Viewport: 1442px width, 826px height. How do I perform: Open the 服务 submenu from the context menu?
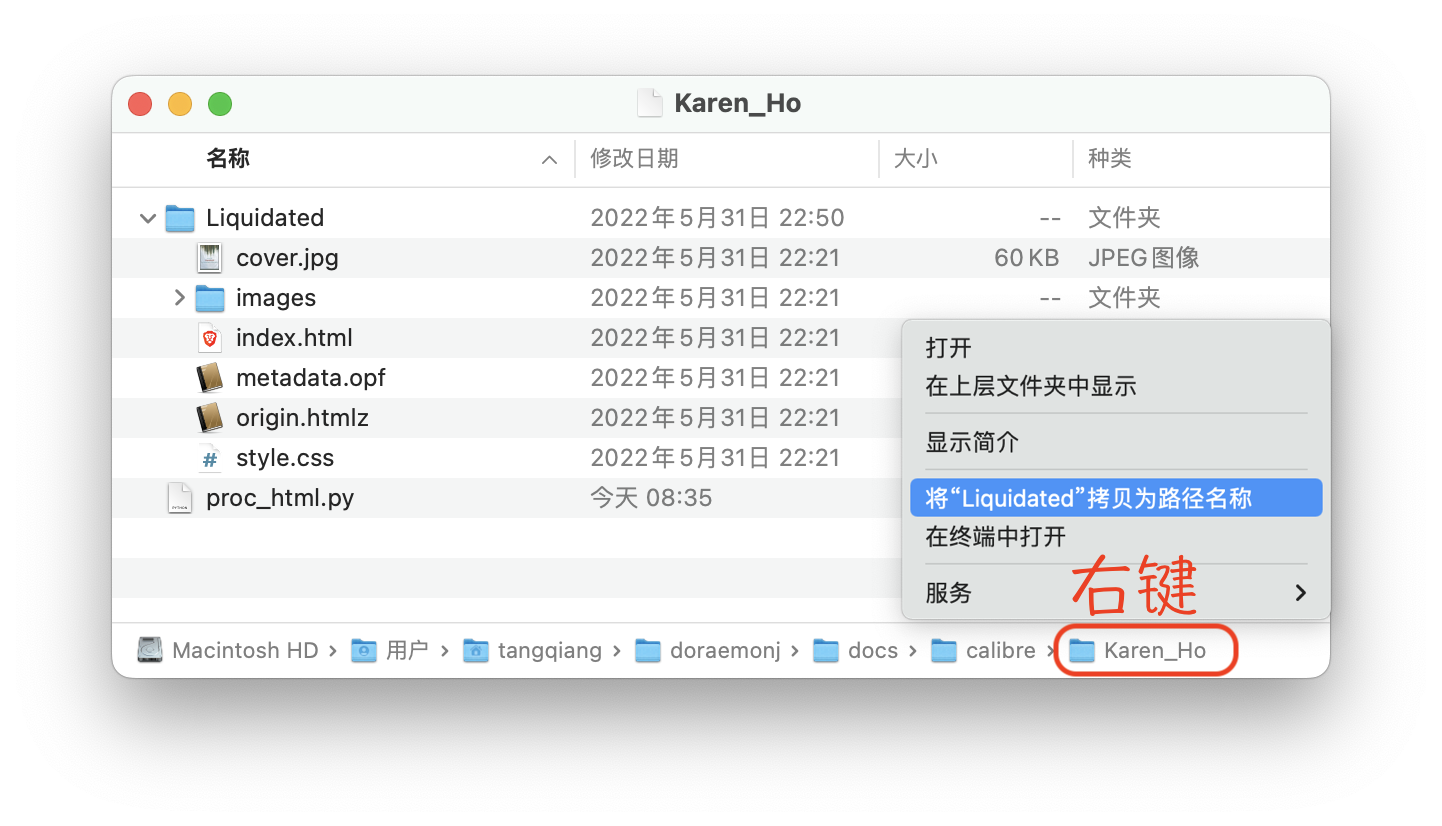click(x=950, y=592)
